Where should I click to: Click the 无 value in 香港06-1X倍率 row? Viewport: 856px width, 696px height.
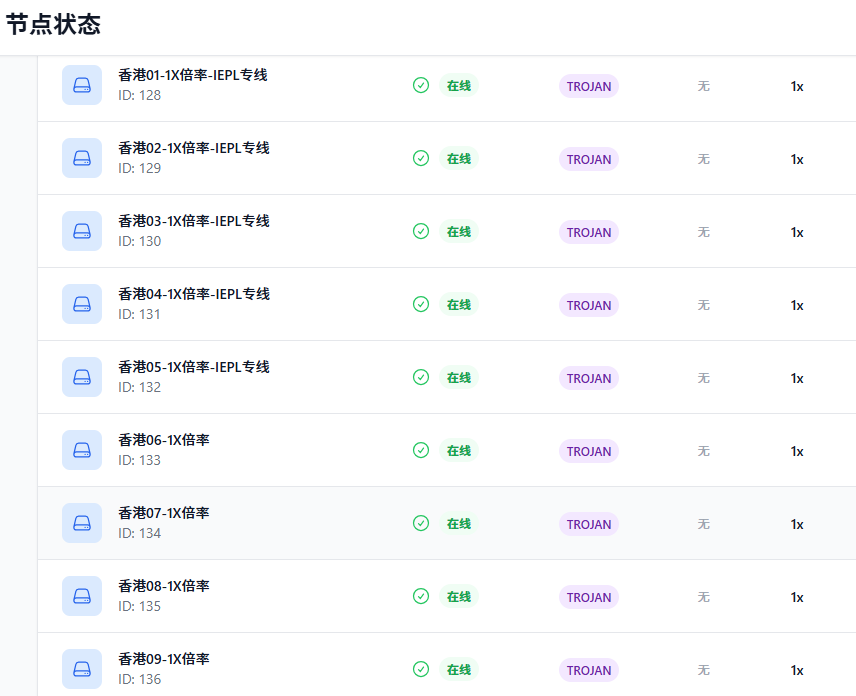pyautogui.click(x=703, y=451)
